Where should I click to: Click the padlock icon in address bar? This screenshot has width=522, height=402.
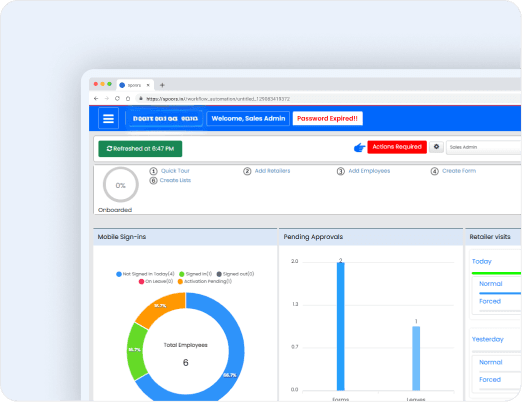click(x=141, y=99)
